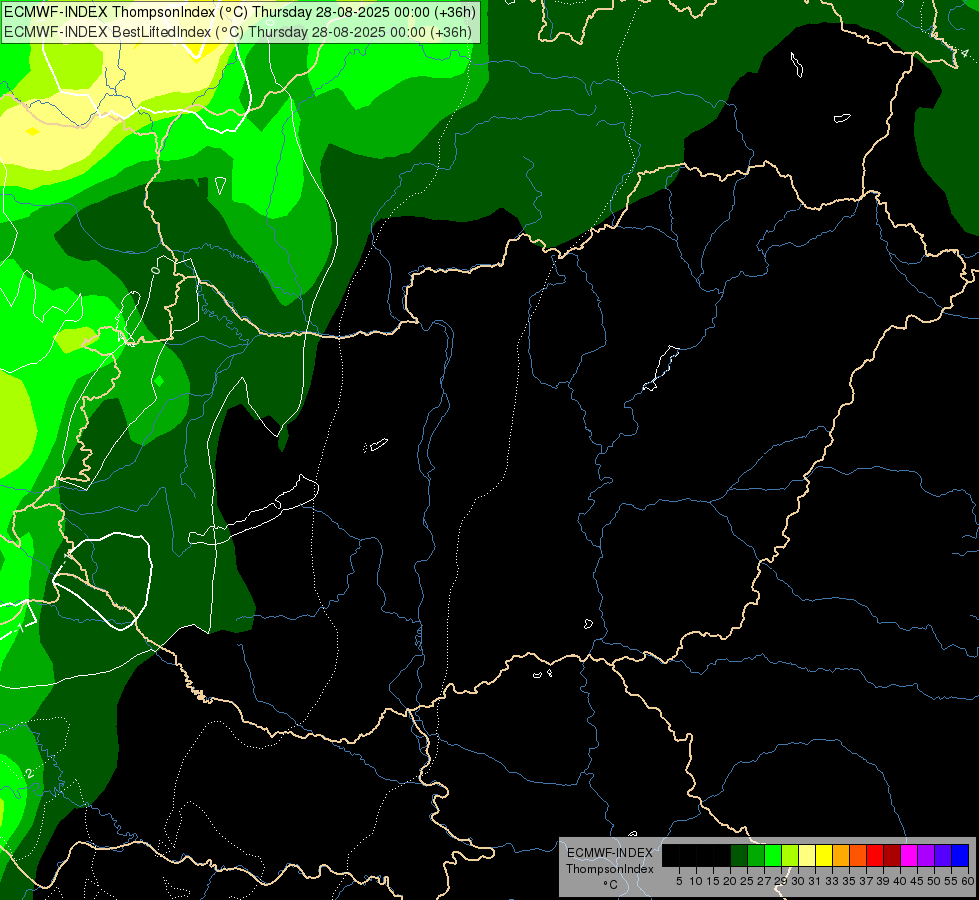Click the legend value '15'
Image resolution: width=979 pixels, height=900 pixels.
pos(714,881)
